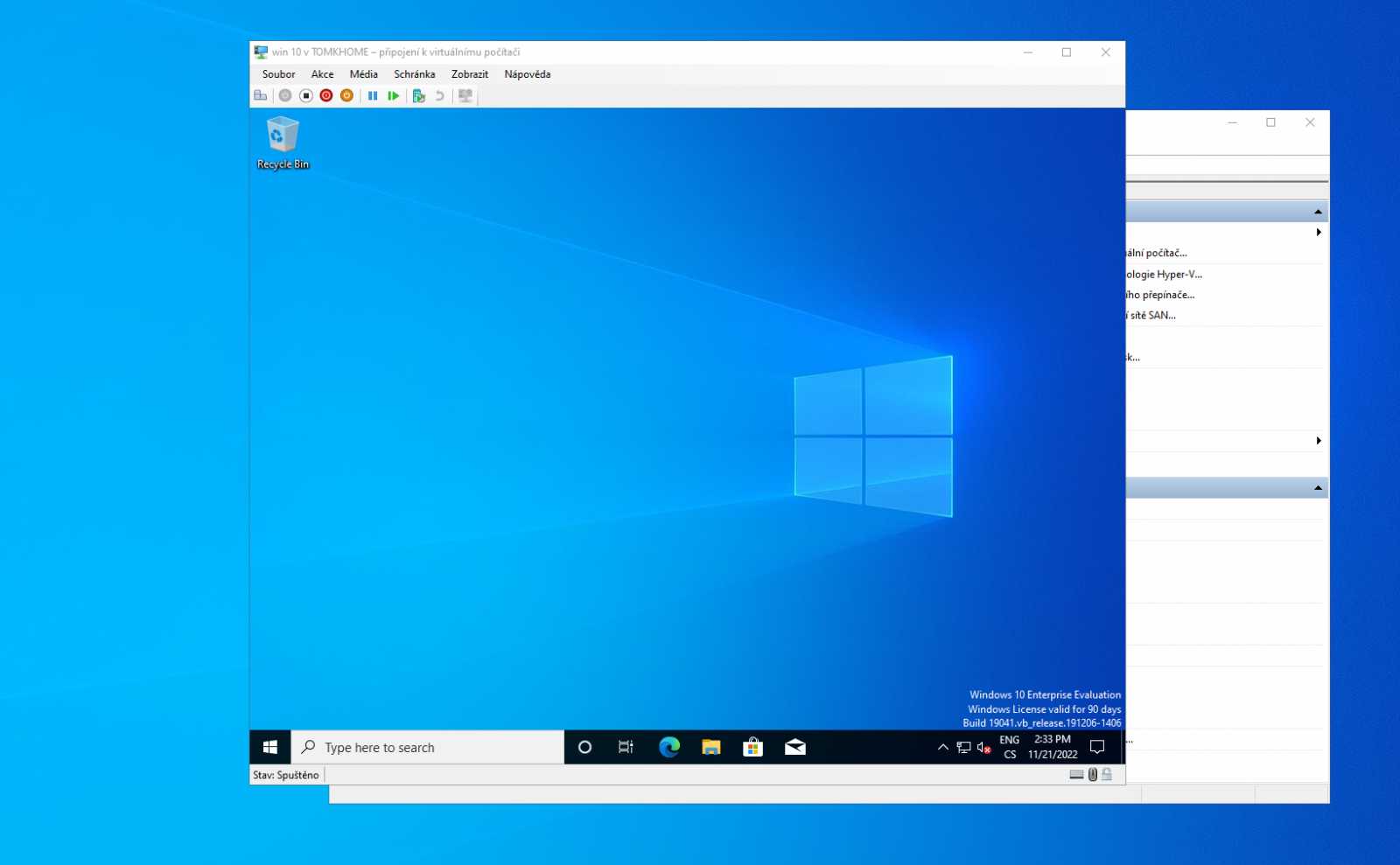1400x865 pixels.
Task: Create a checkpoint using the toolbar icon
Action: [419, 95]
